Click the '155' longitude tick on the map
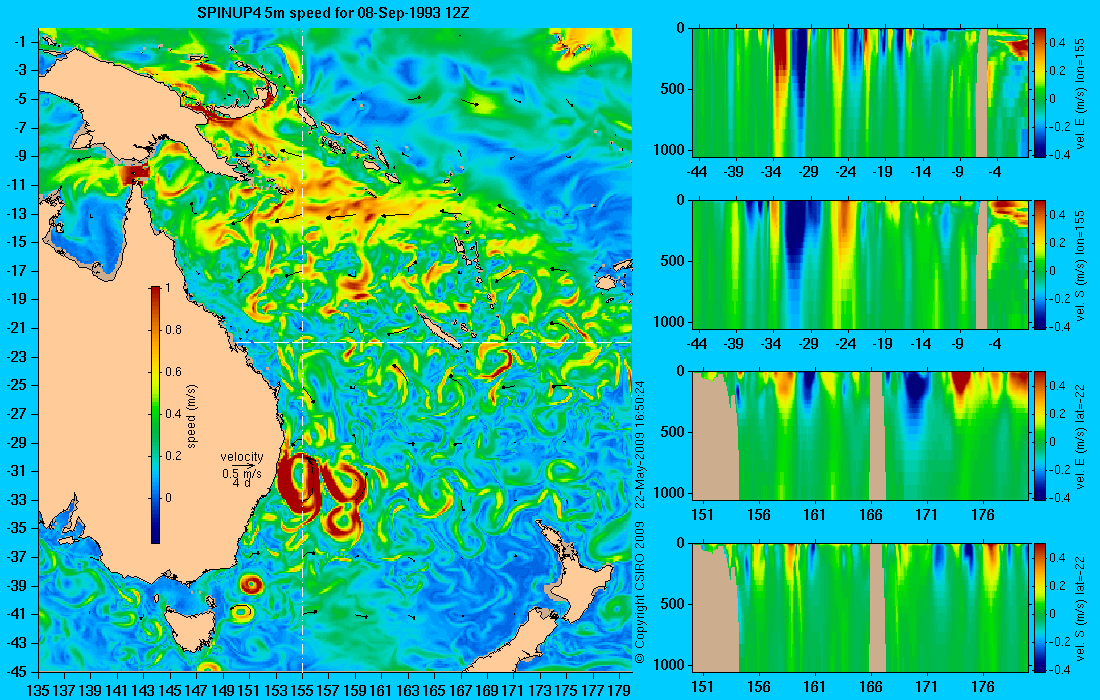This screenshot has height=700, width=1100. 302,690
